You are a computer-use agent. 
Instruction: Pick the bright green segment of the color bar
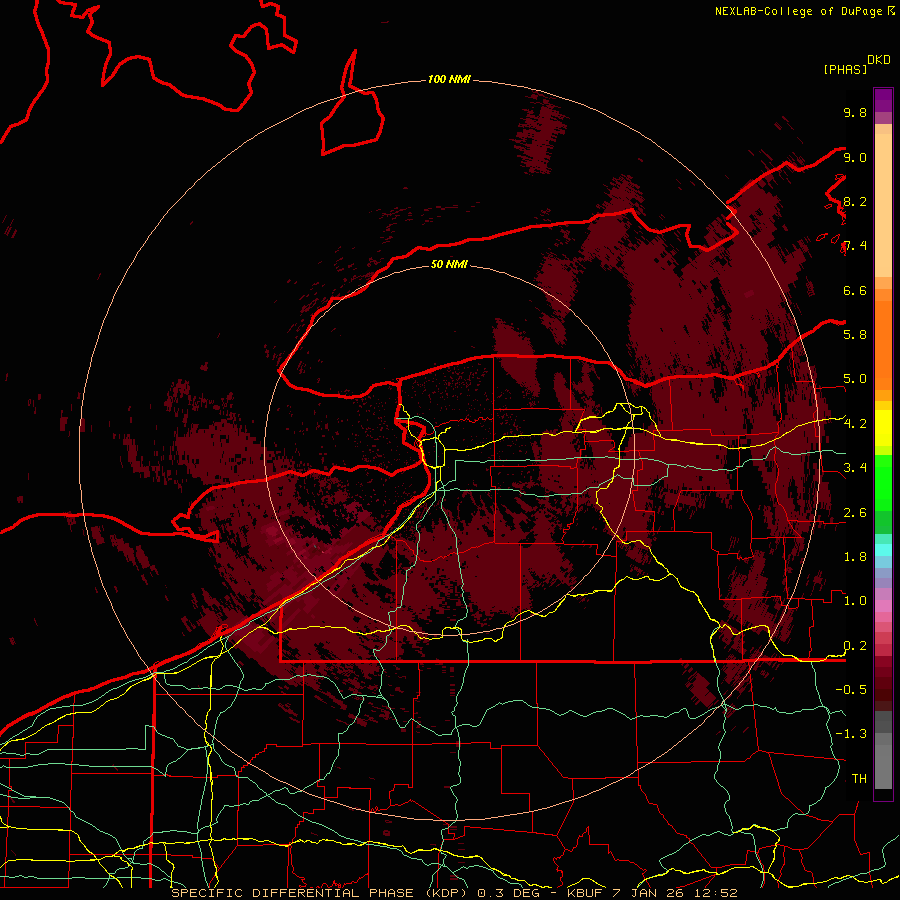click(883, 482)
